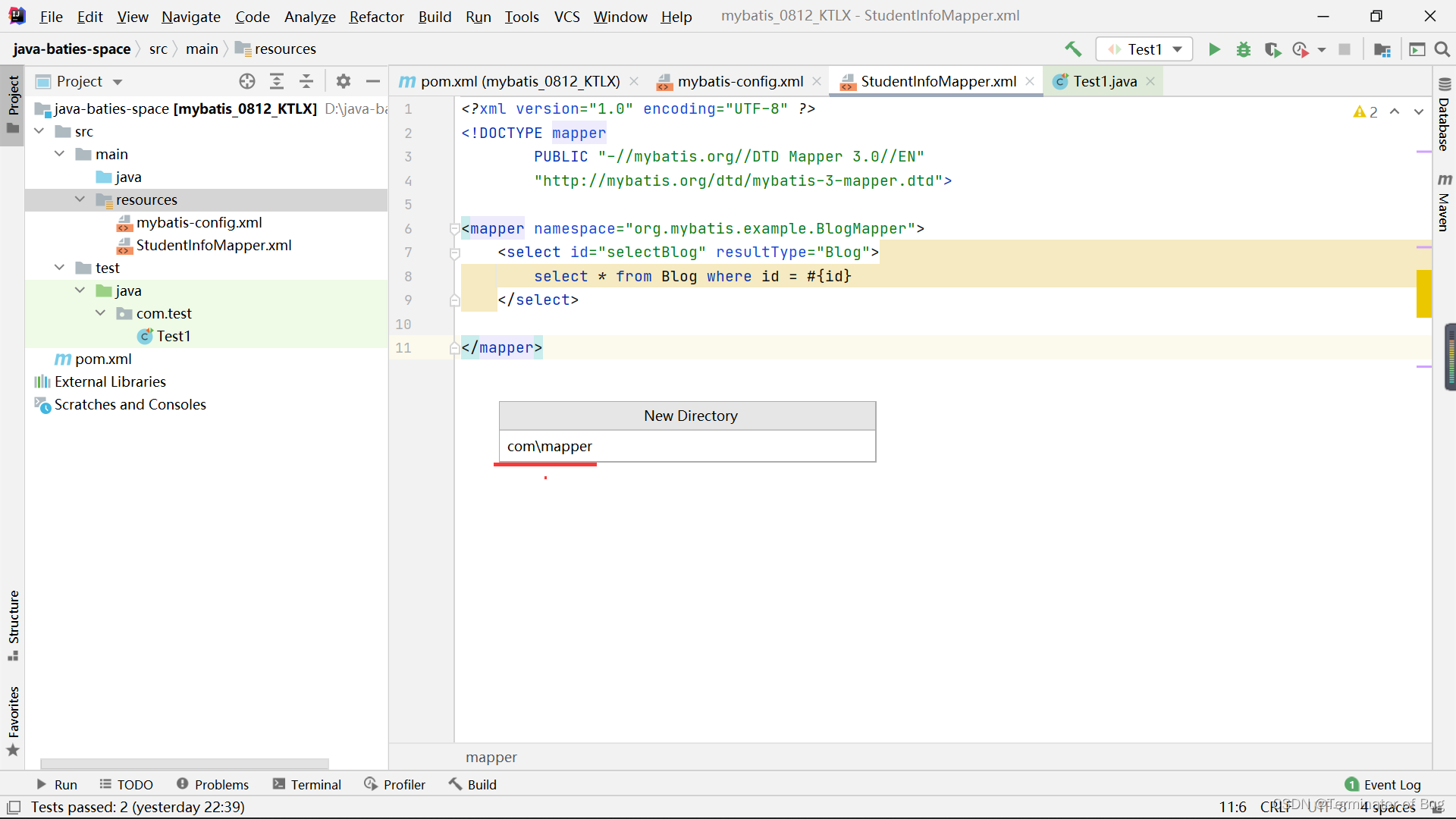Click the New Directory name input field
The width and height of the screenshot is (1456, 819).
(687, 446)
